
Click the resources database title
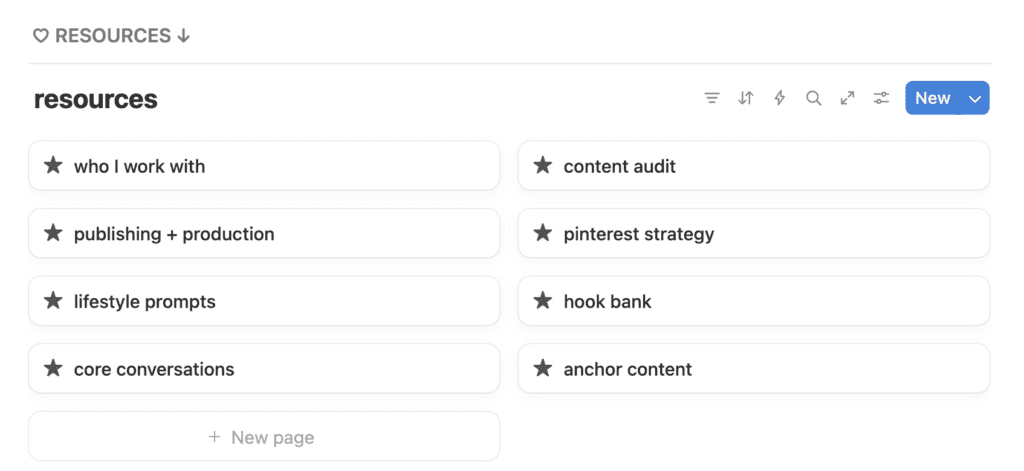click(x=96, y=99)
